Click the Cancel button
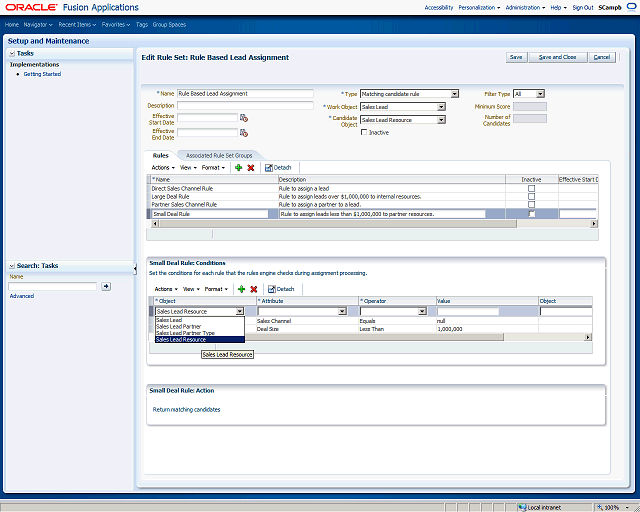 602,57
